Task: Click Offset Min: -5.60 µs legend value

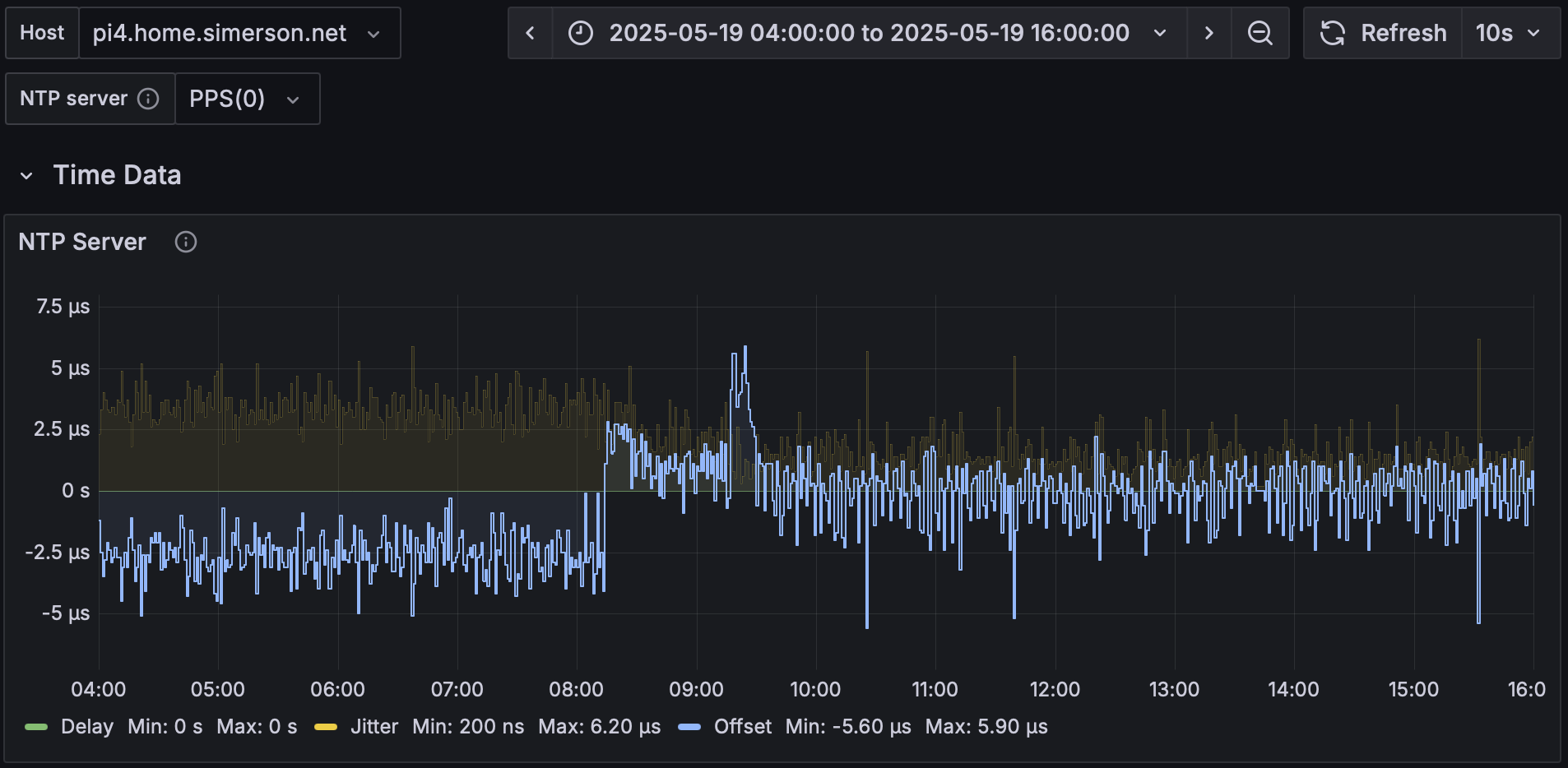Action: pos(848,727)
